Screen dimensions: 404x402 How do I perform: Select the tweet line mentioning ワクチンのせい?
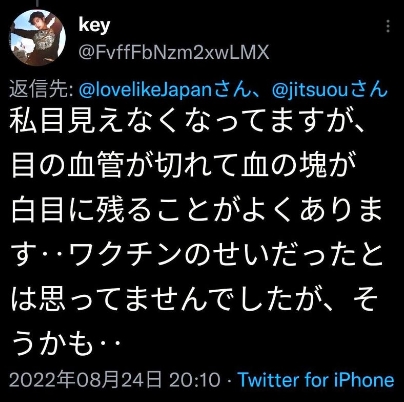tap(196, 255)
